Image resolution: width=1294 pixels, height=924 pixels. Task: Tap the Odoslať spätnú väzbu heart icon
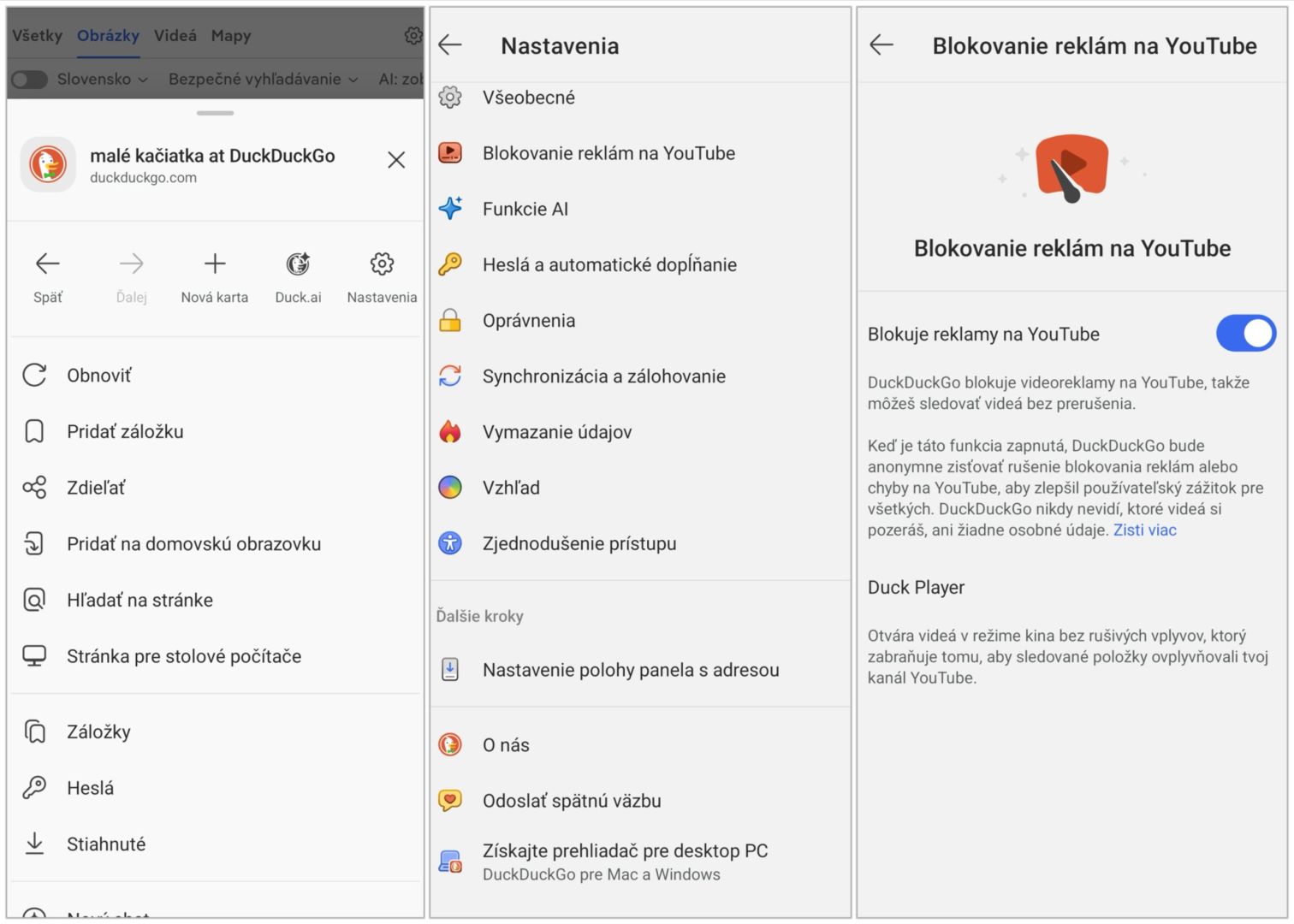pos(450,801)
